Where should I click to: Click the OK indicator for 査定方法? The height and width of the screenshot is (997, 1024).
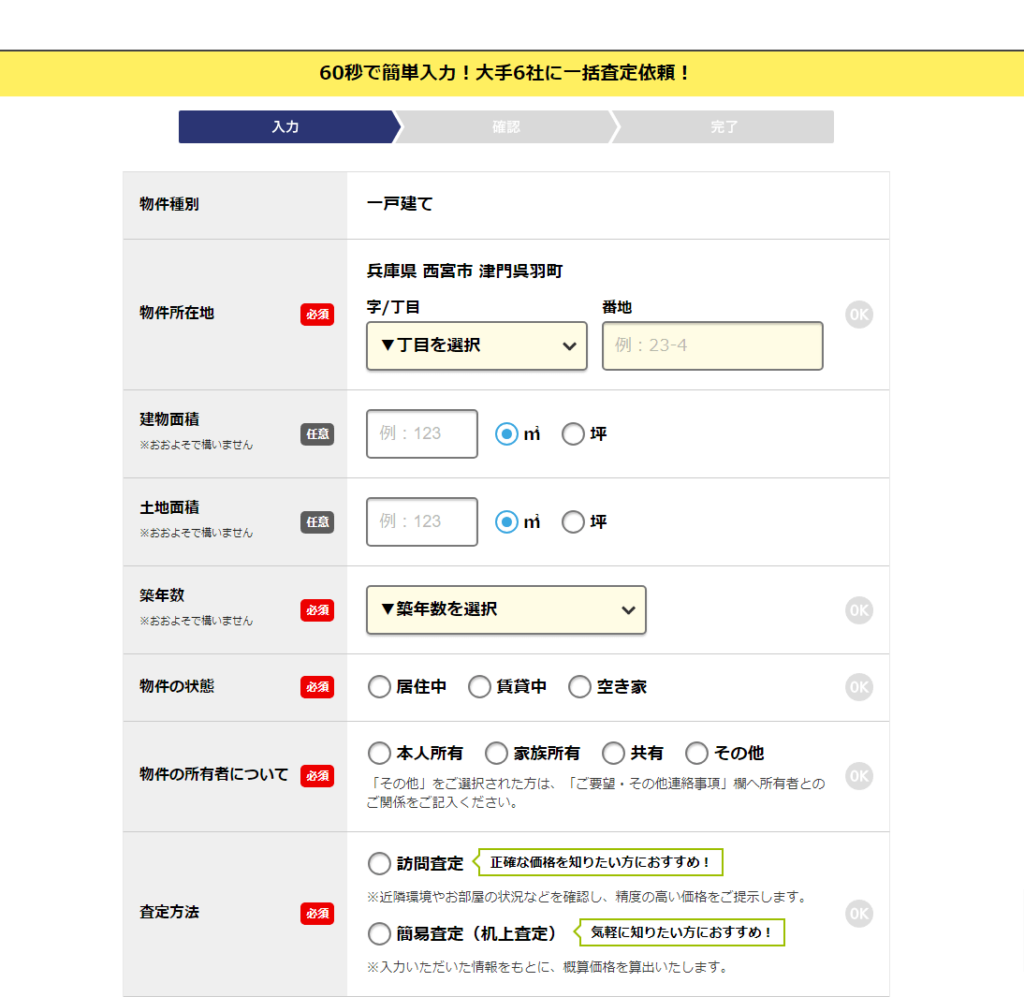point(859,913)
